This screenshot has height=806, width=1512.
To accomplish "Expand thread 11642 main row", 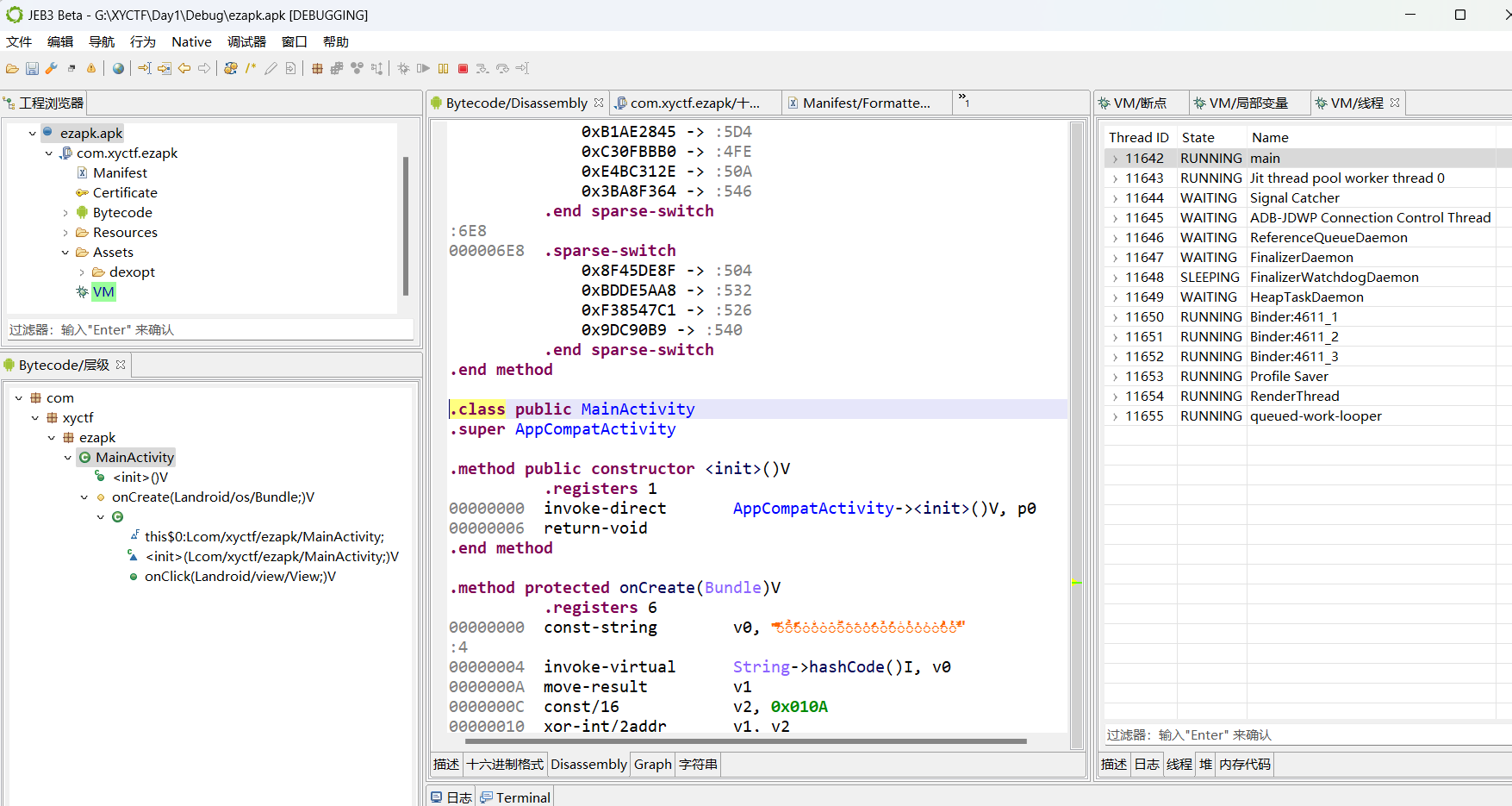I will tap(1115, 159).
